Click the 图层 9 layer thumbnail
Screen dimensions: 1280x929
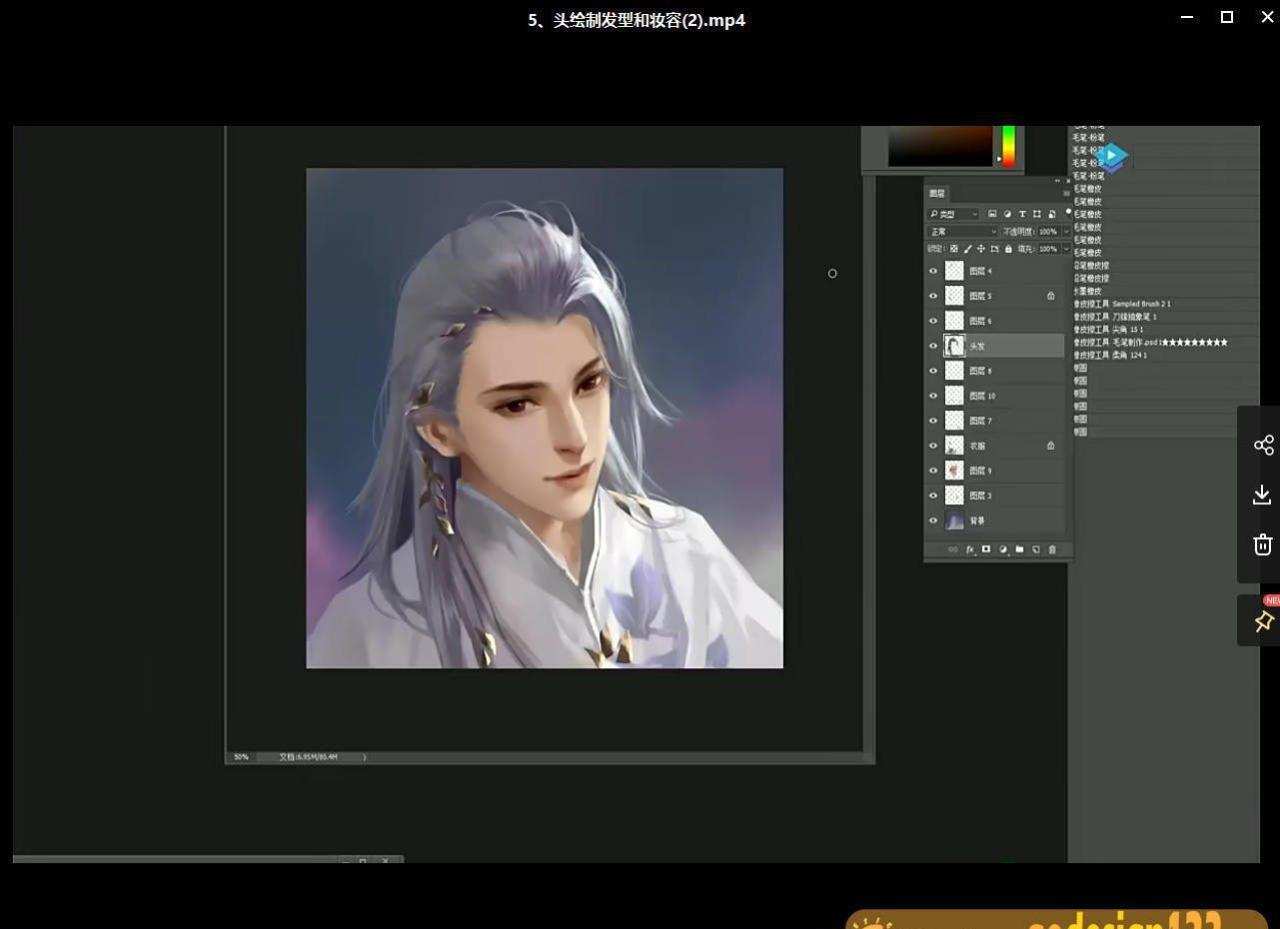coord(954,471)
